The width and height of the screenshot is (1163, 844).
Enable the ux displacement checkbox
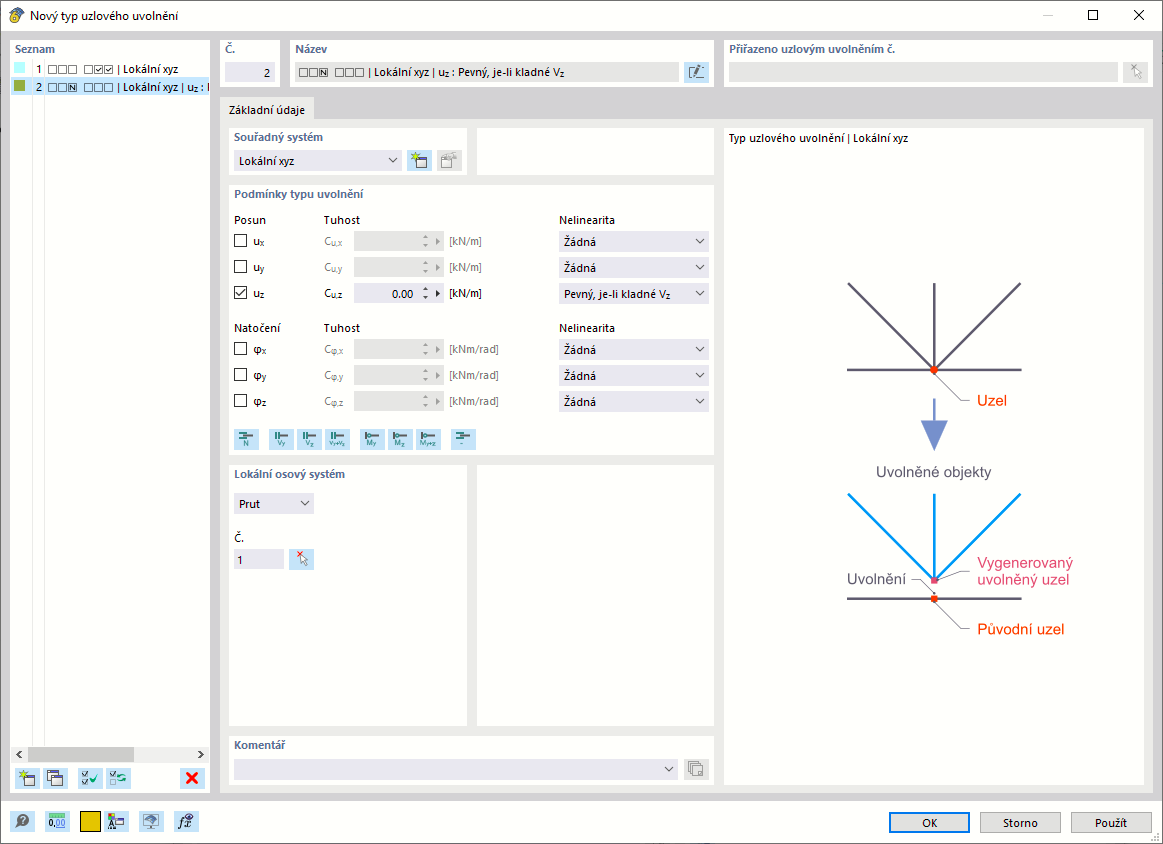pyautogui.click(x=240, y=241)
